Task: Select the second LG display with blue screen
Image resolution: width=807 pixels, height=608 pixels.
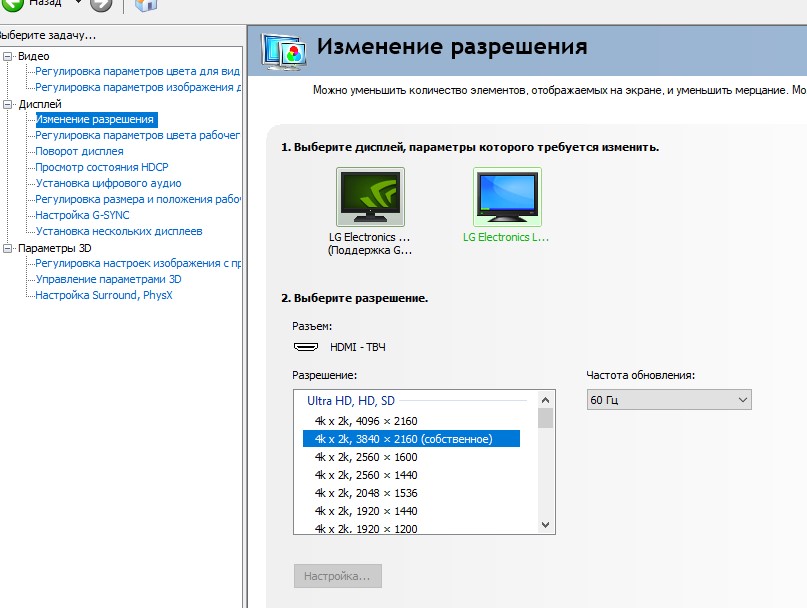Action: (x=506, y=197)
